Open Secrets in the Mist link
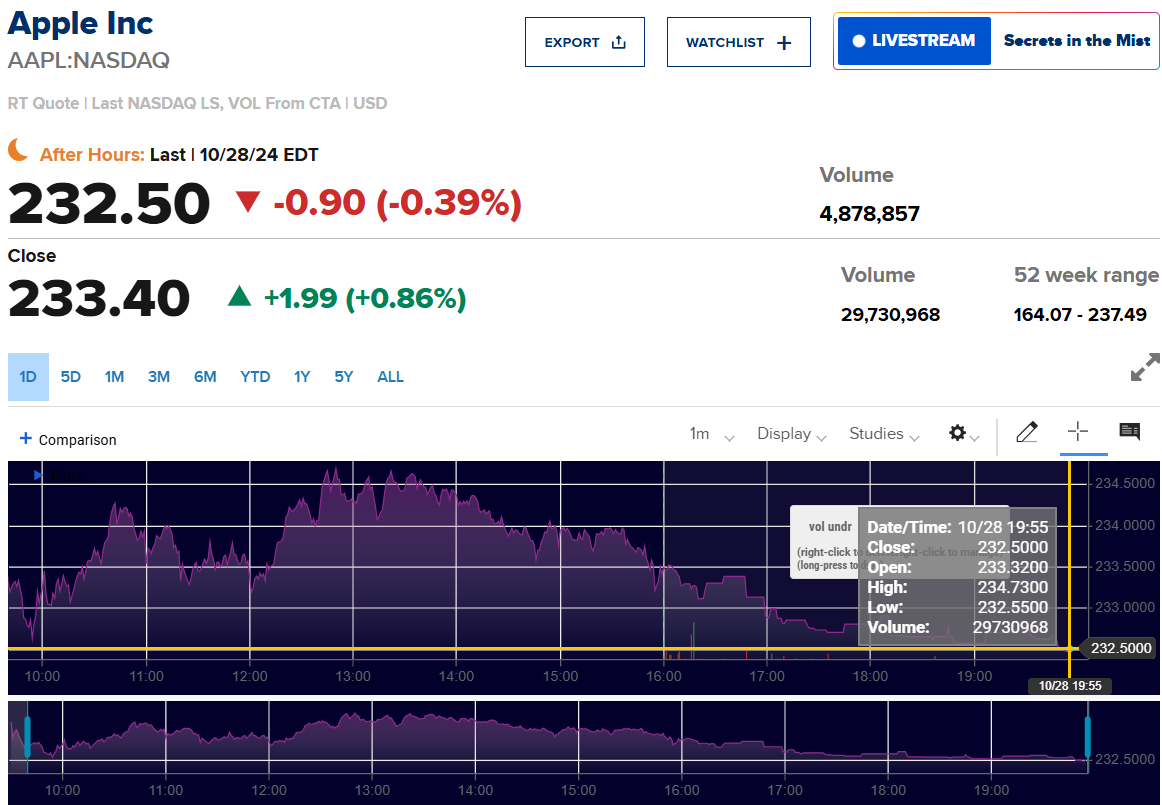 1076,41
